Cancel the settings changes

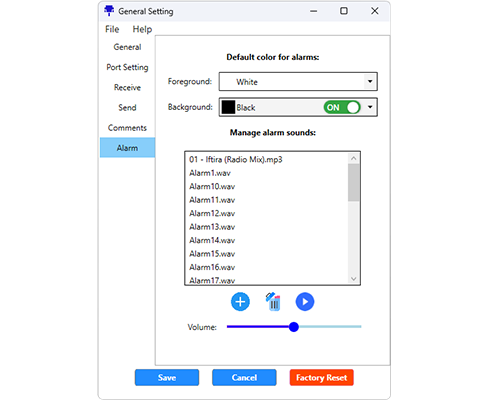(244, 377)
